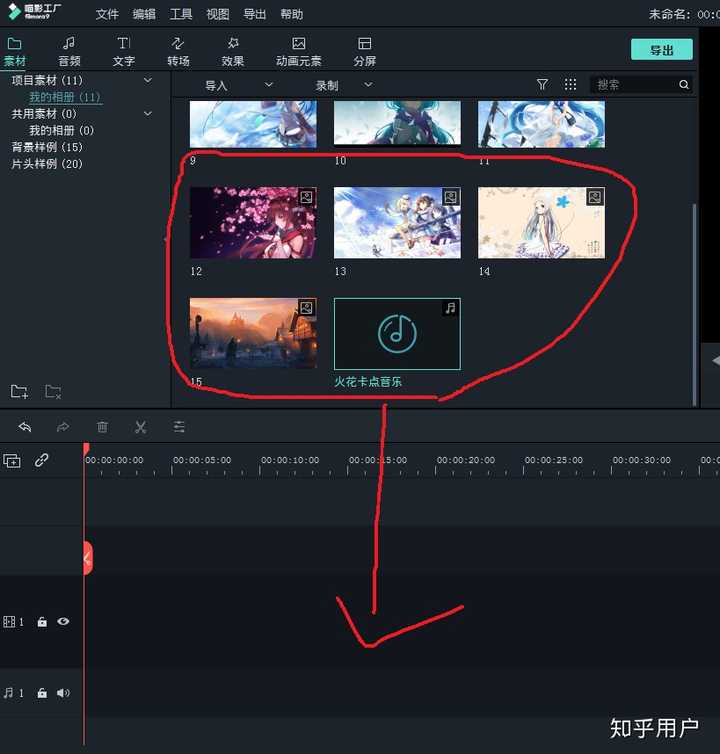Click the add new folder icon
This screenshot has height=754, width=720.
[x=19, y=391]
